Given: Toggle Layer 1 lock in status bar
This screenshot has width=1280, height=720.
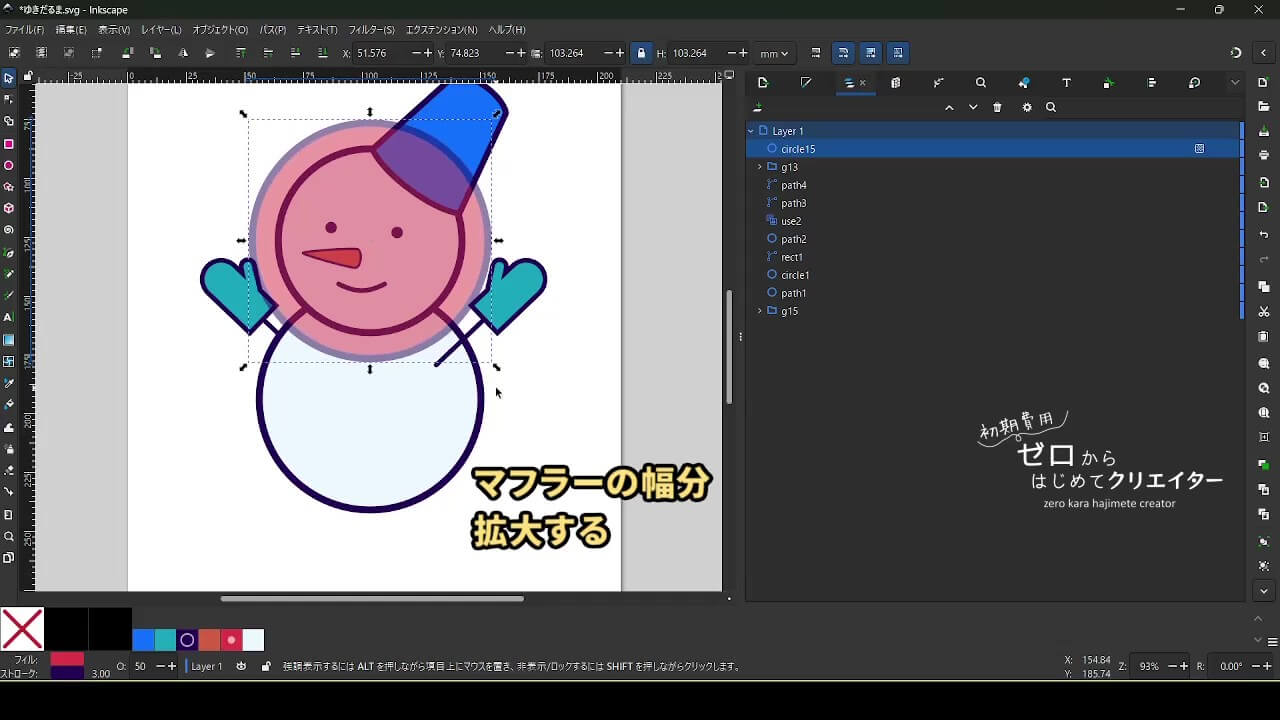Looking at the screenshot, I should [265, 666].
